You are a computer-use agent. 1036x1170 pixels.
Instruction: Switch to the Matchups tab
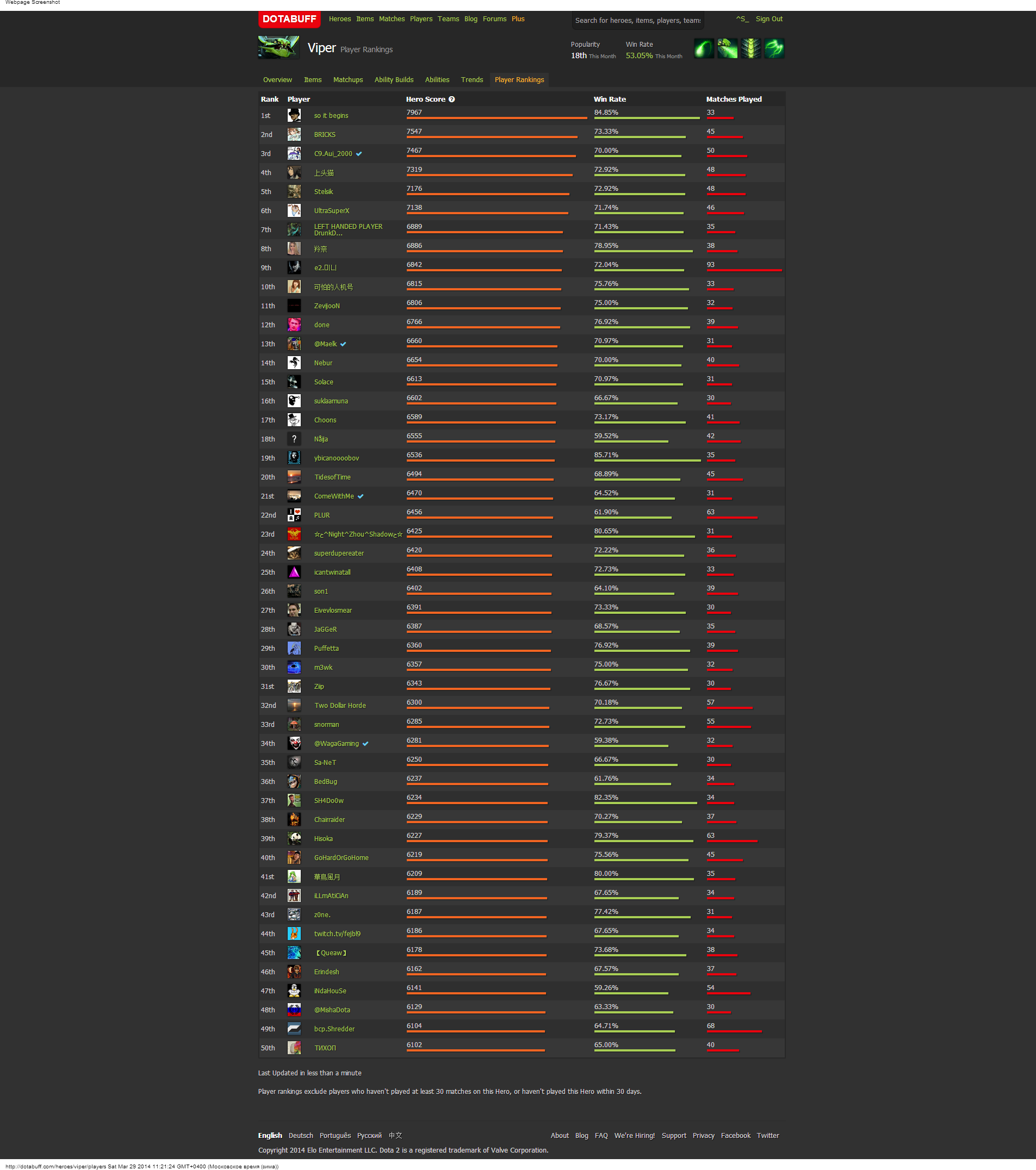point(348,80)
